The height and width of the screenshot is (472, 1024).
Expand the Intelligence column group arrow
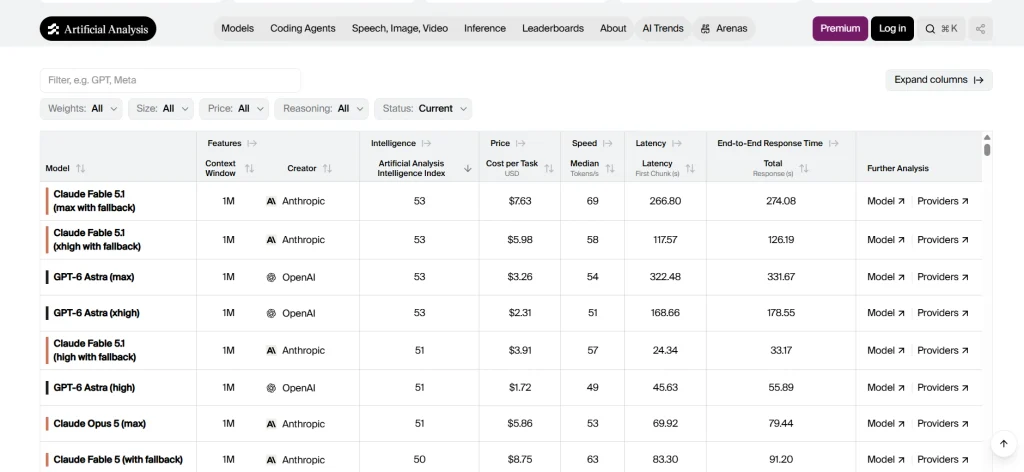(426, 143)
